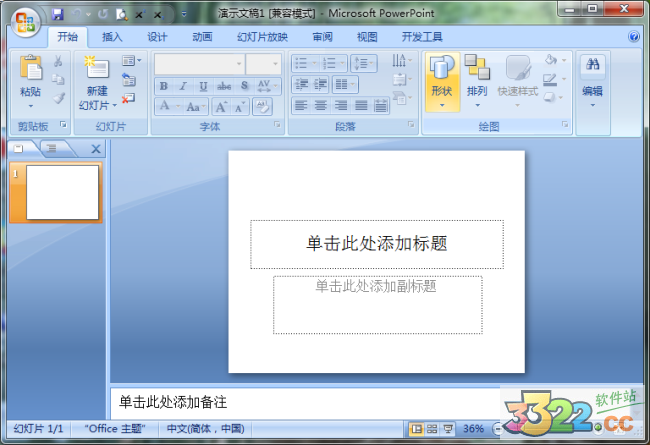Click the Text Direction icon
The height and width of the screenshot is (445, 650).
[x=402, y=61]
